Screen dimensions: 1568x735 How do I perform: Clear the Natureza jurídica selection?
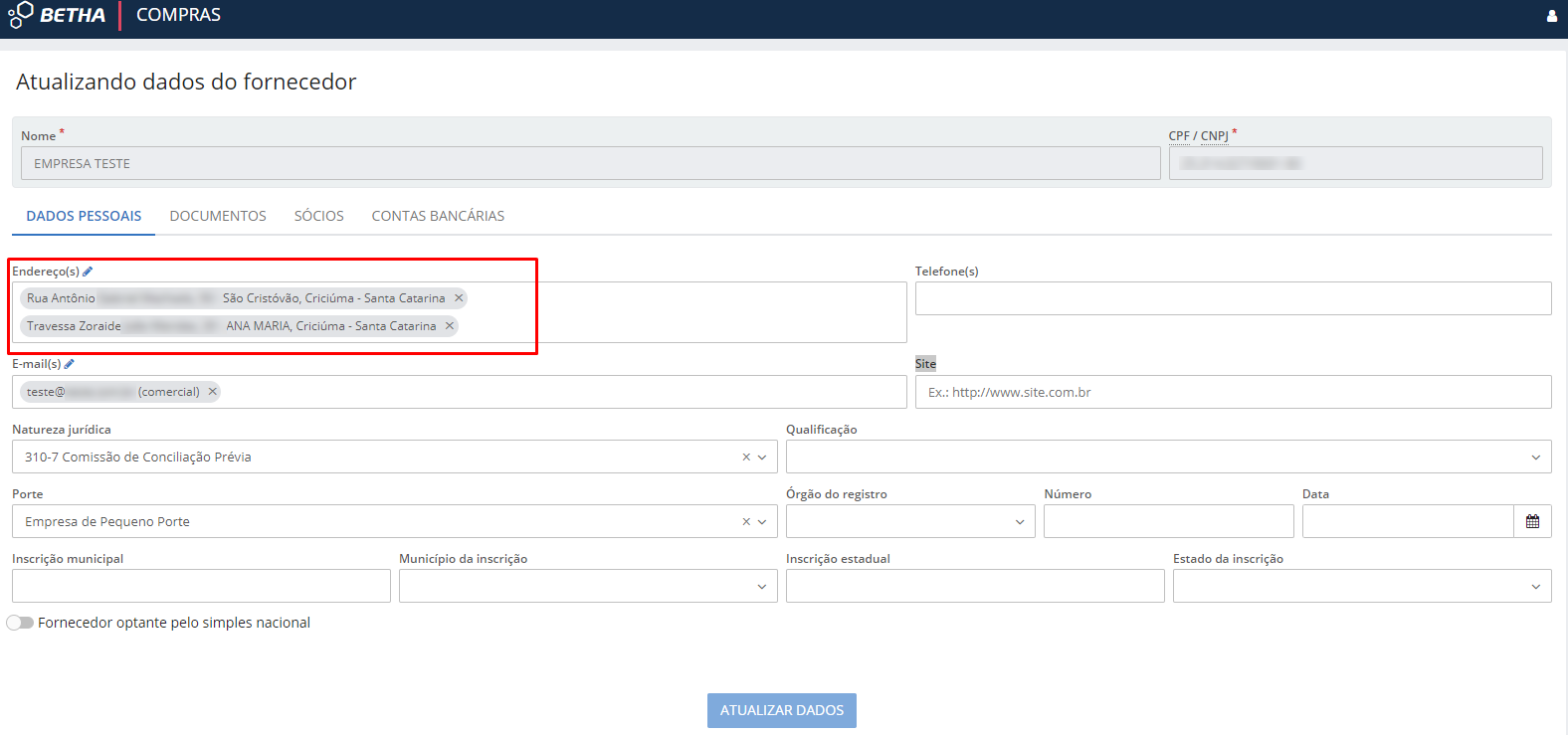(x=746, y=458)
